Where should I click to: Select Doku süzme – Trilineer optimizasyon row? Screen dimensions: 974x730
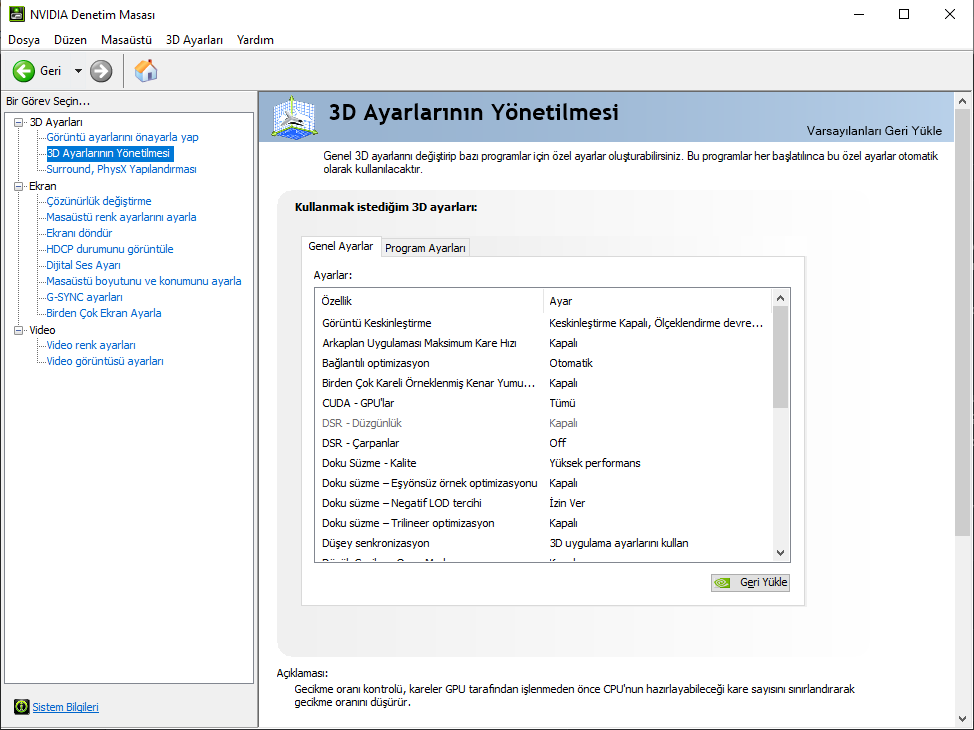[x=544, y=523]
